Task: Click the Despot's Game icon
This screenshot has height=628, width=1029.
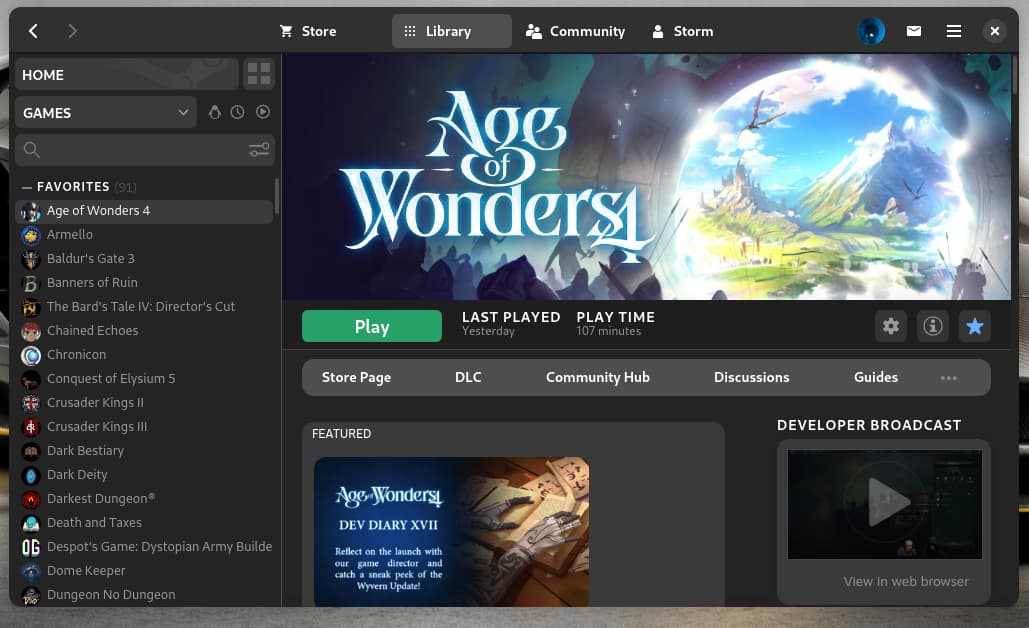Action: tap(31, 547)
